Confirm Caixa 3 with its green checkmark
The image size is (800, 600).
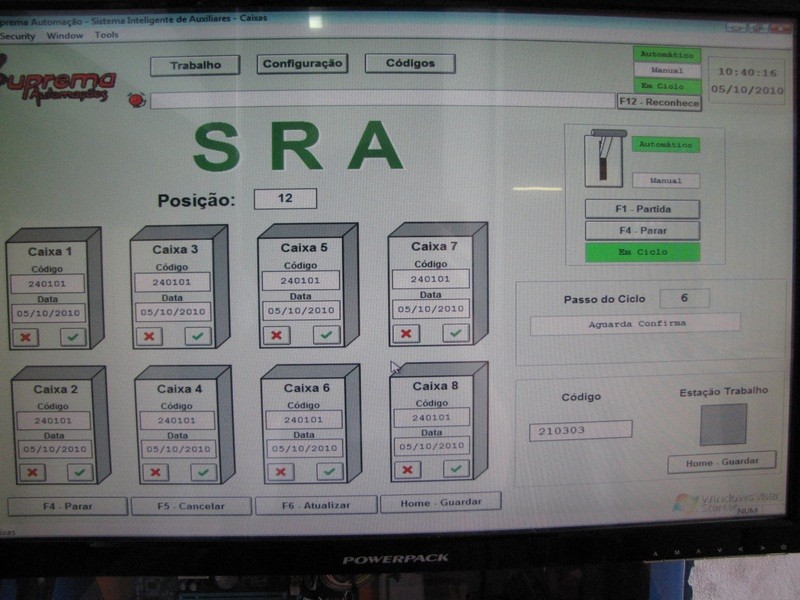(x=198, y=336)
